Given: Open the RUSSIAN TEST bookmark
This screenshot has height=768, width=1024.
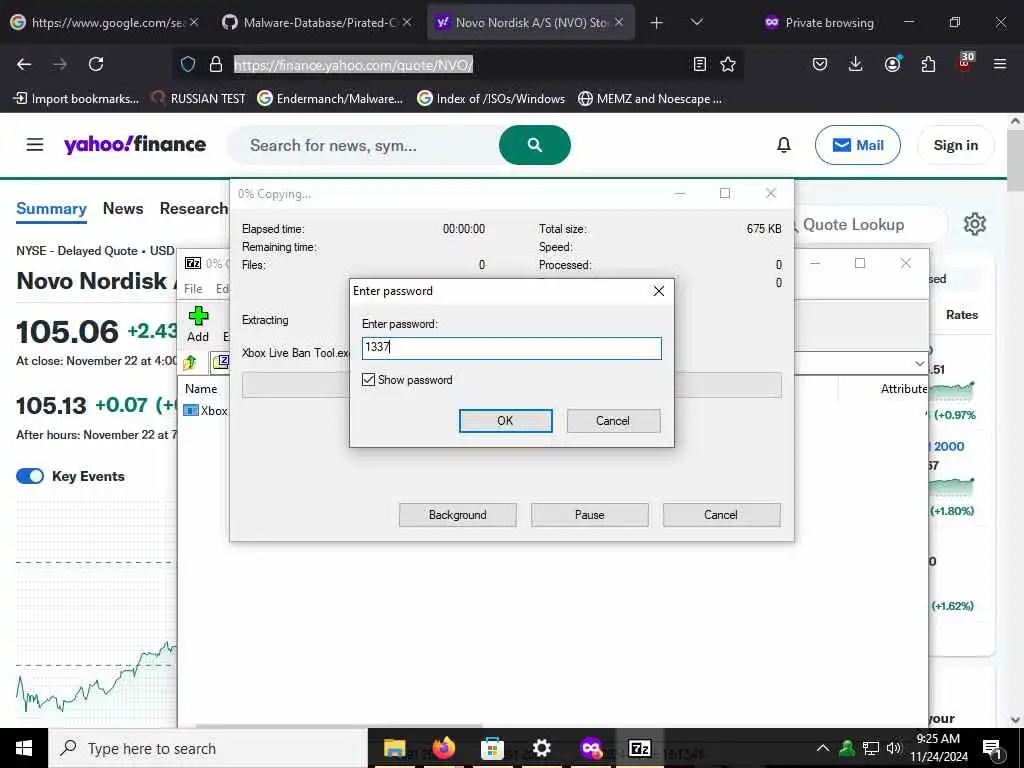Looking at the screenshot, I should coord(199,99).
